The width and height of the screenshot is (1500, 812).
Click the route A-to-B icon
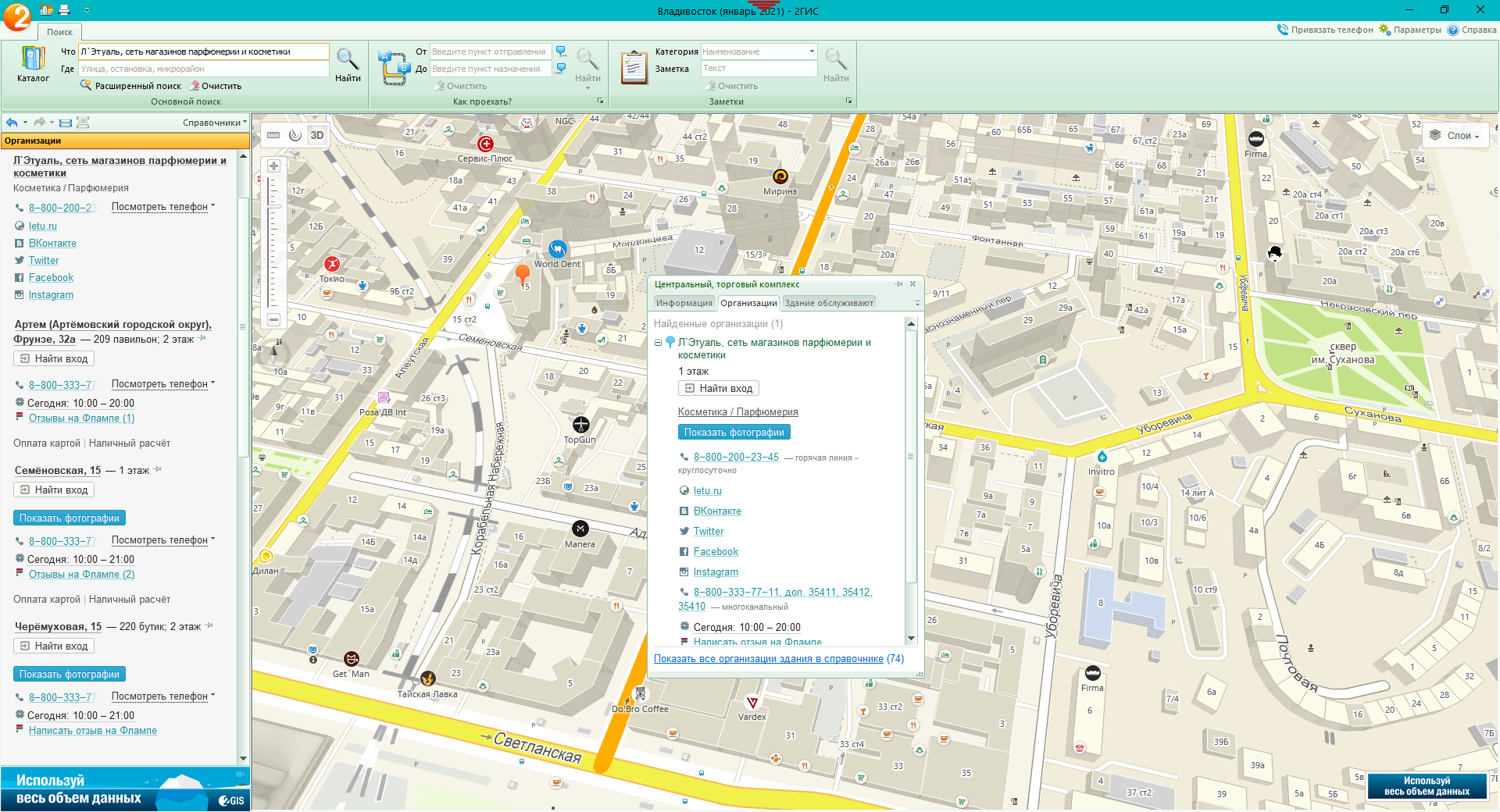[x=394, y=67]
